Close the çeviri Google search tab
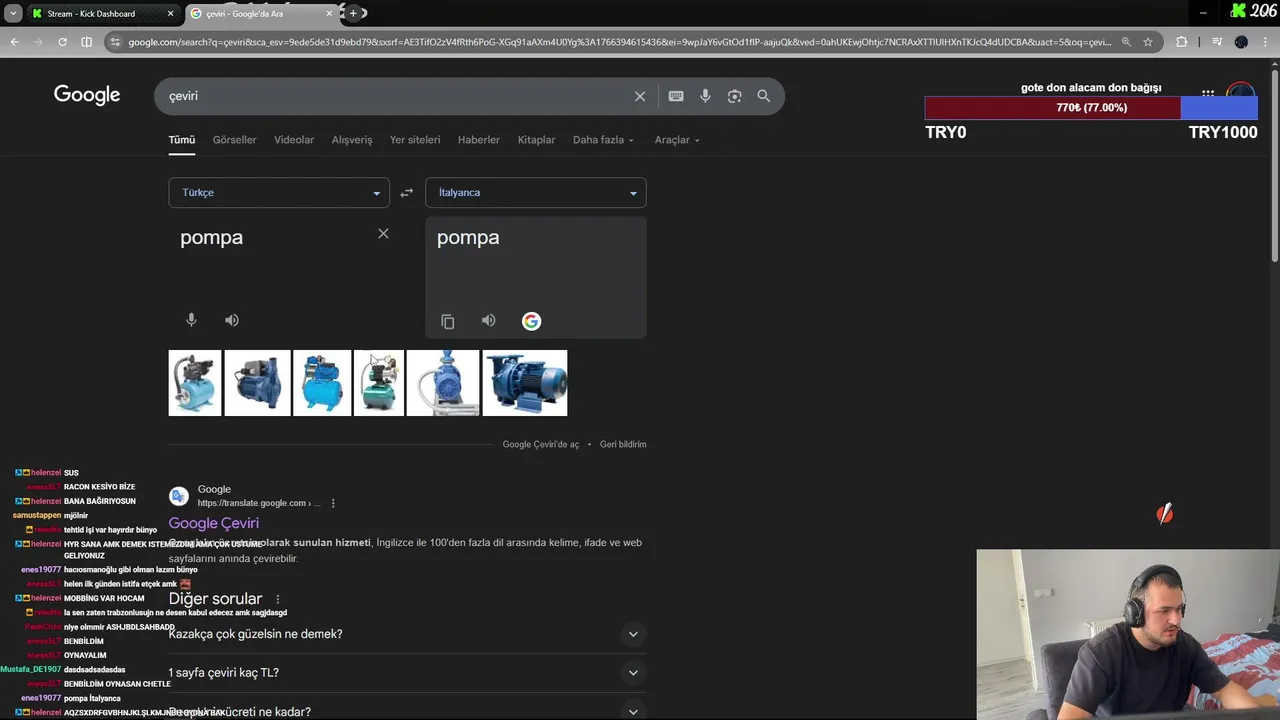 (x=330, y=13)
